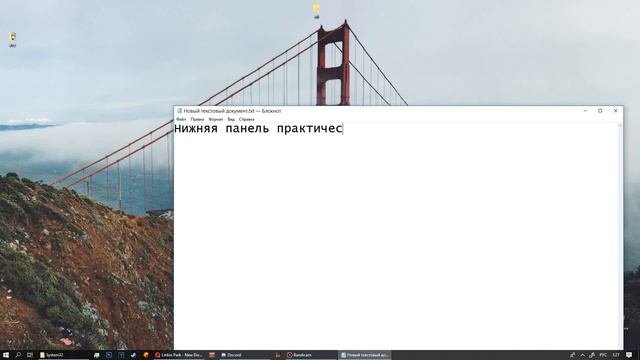The height and width of the screenshot is (360, 640).
Task: Switch to Discord taskbar button
Action: tap(244, 355)
